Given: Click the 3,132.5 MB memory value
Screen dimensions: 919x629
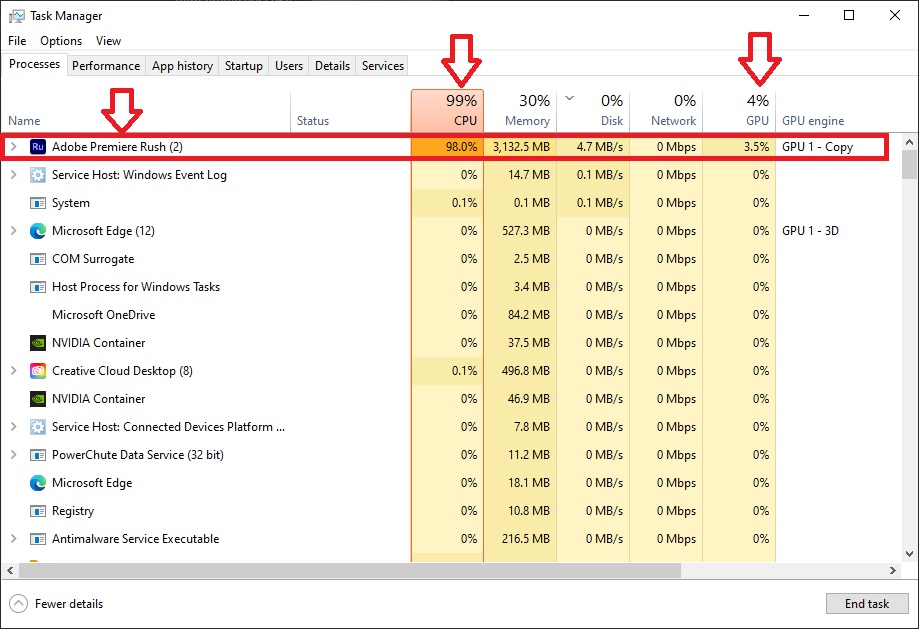Looking at the screenshot, I should point(521,147).
